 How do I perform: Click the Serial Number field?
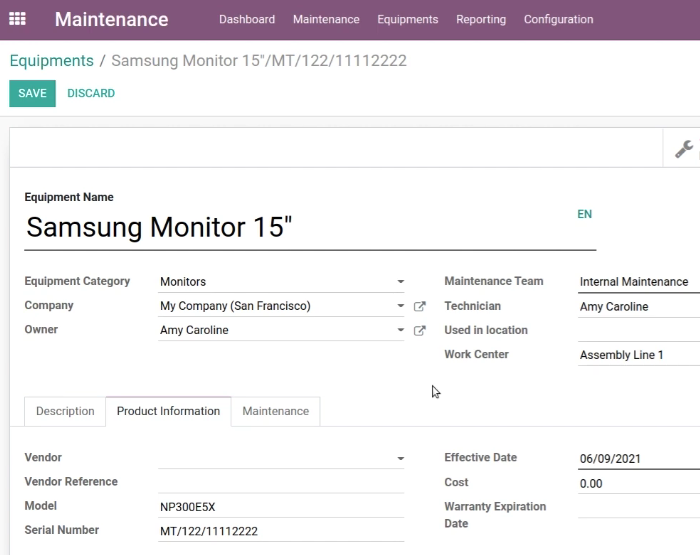[x=281, y=531]
